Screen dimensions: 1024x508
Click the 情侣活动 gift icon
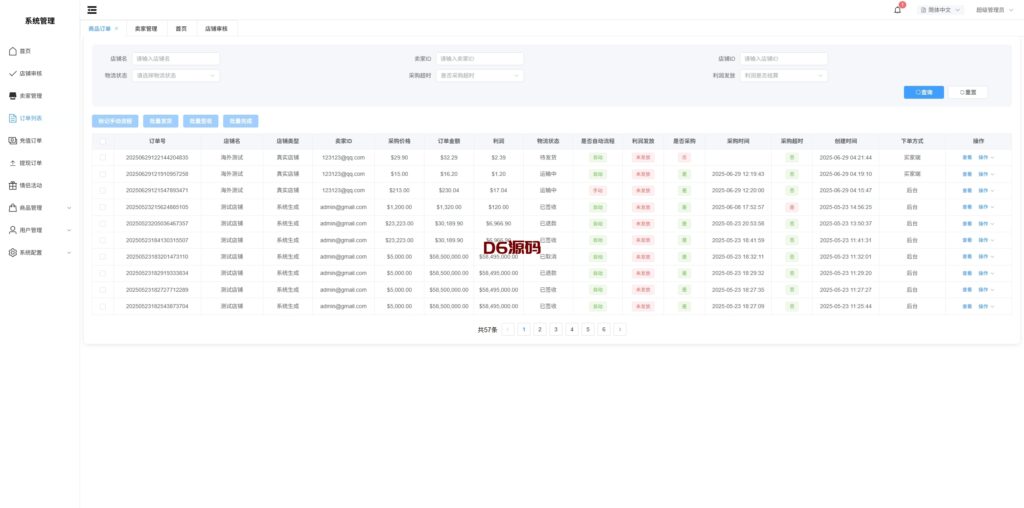(x=12, y=185)
